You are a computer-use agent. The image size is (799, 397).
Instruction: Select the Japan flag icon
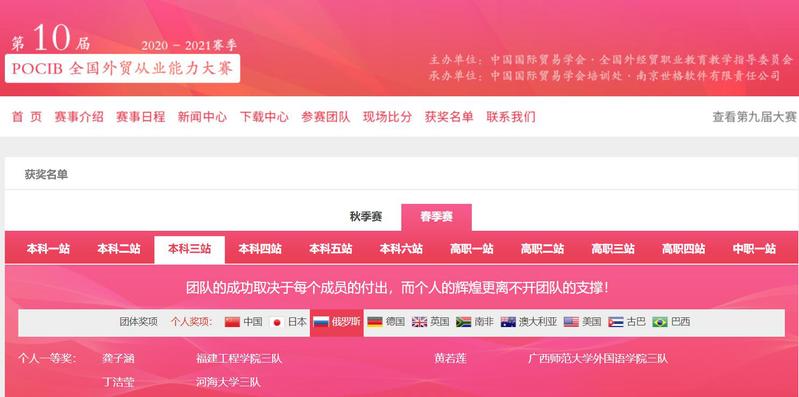click(277, 322)
